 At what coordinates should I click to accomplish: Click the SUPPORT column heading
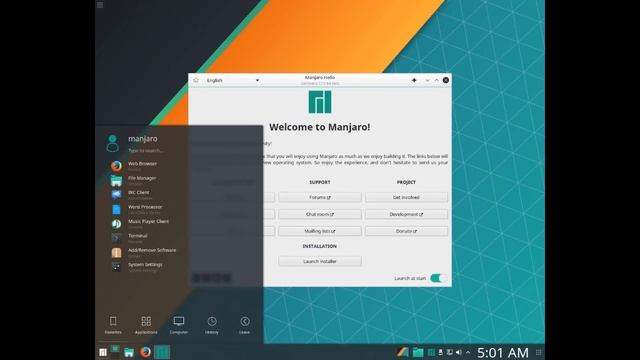(320, 182)
